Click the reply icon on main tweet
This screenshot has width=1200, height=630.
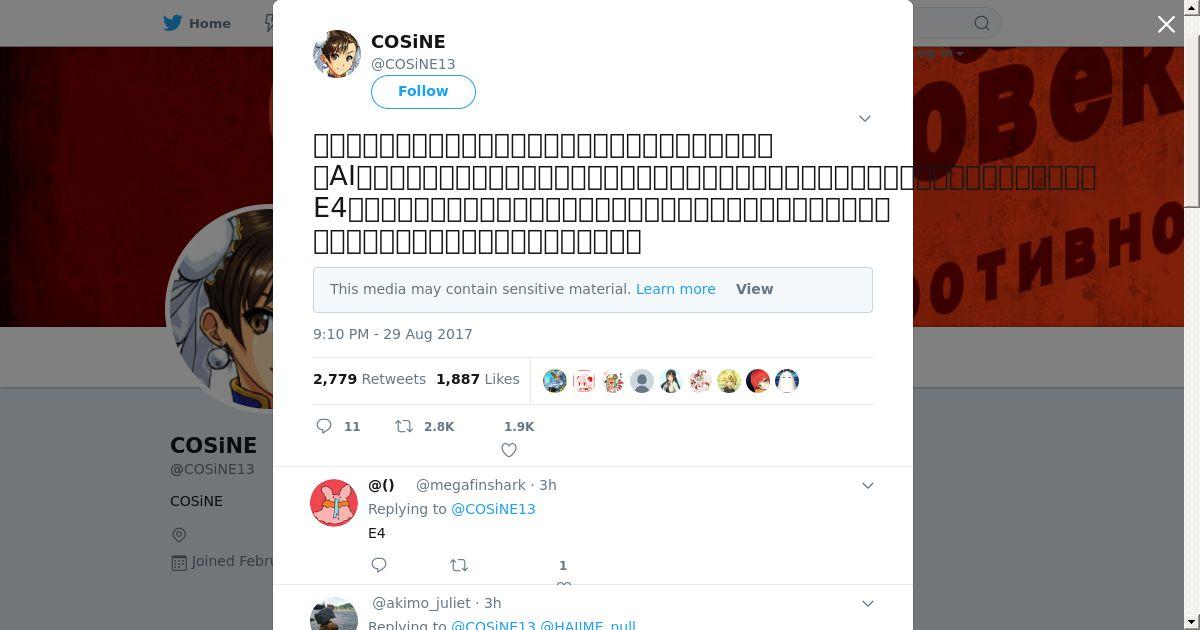tap(324, 426)
